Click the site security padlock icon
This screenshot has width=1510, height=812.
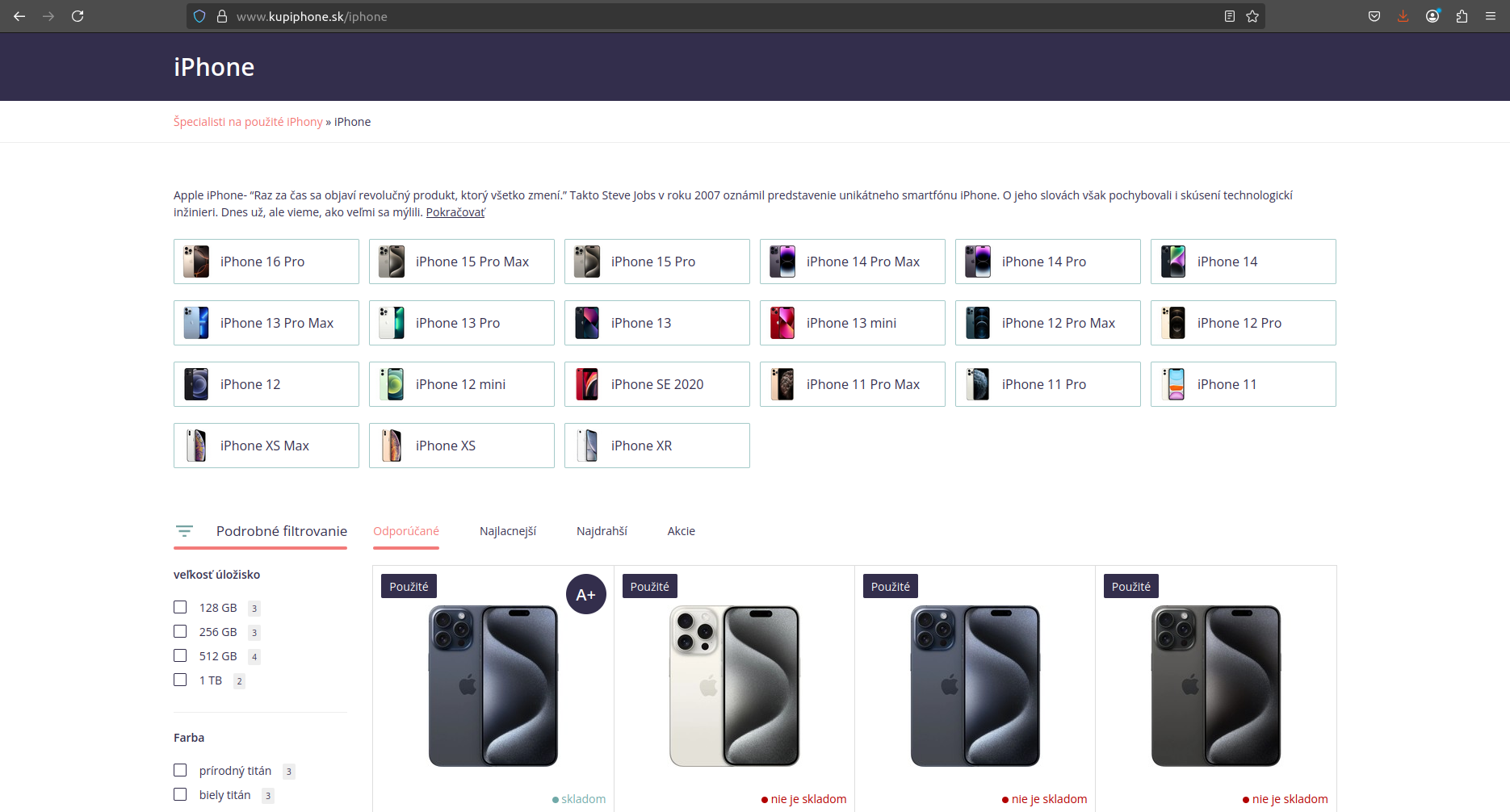pyautogui.click(x=222, y=16)
